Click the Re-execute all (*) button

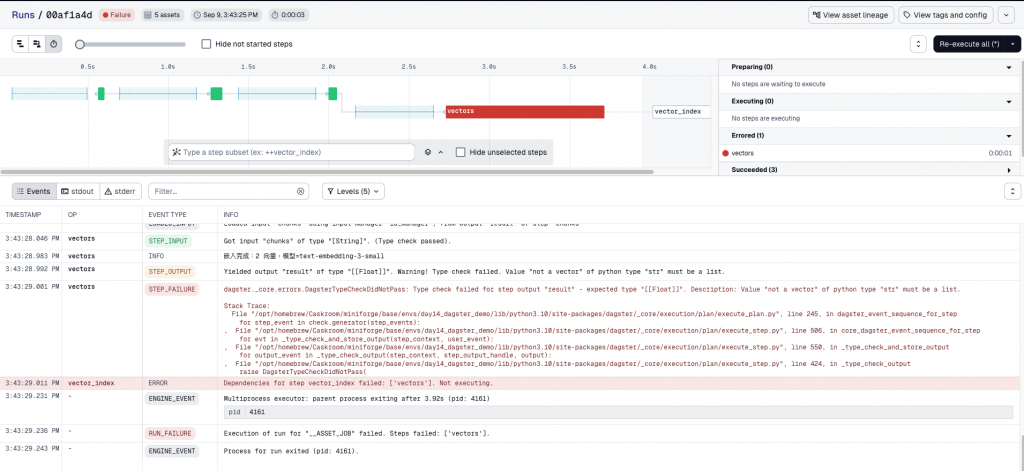(x=969, y=44)
